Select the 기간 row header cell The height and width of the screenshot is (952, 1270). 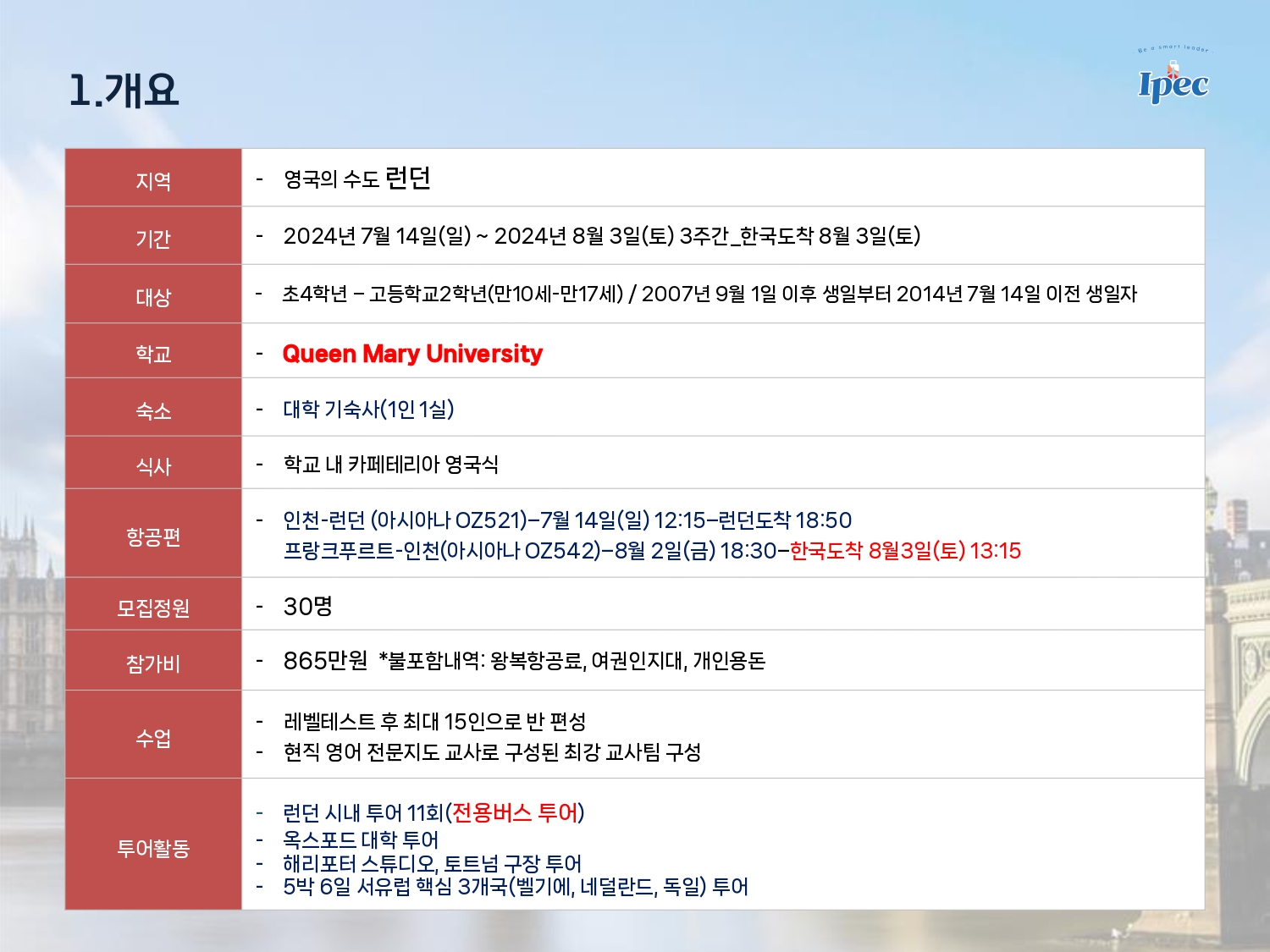tap(153, 238)
